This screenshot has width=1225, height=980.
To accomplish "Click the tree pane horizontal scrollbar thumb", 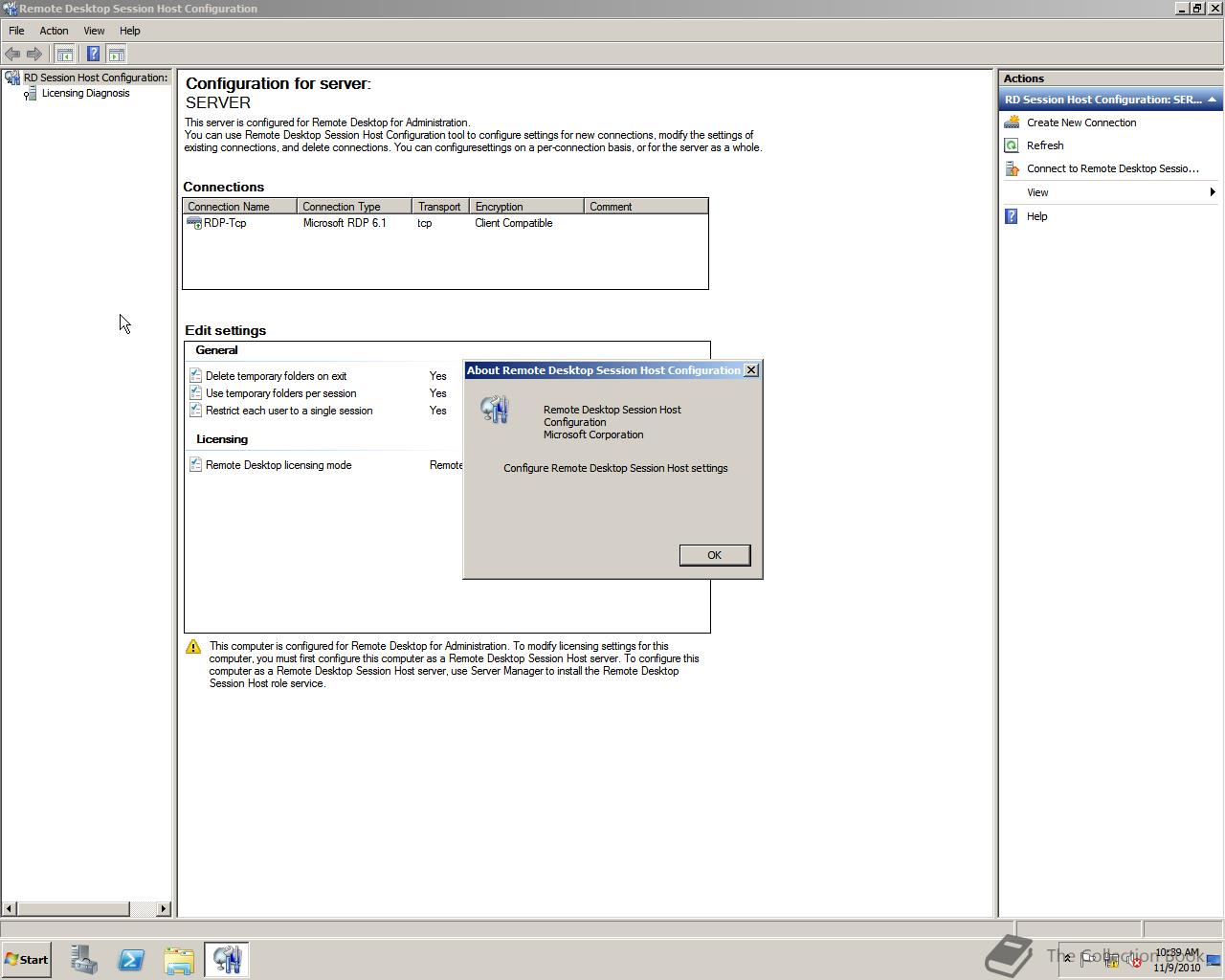I will click(74, 908).
